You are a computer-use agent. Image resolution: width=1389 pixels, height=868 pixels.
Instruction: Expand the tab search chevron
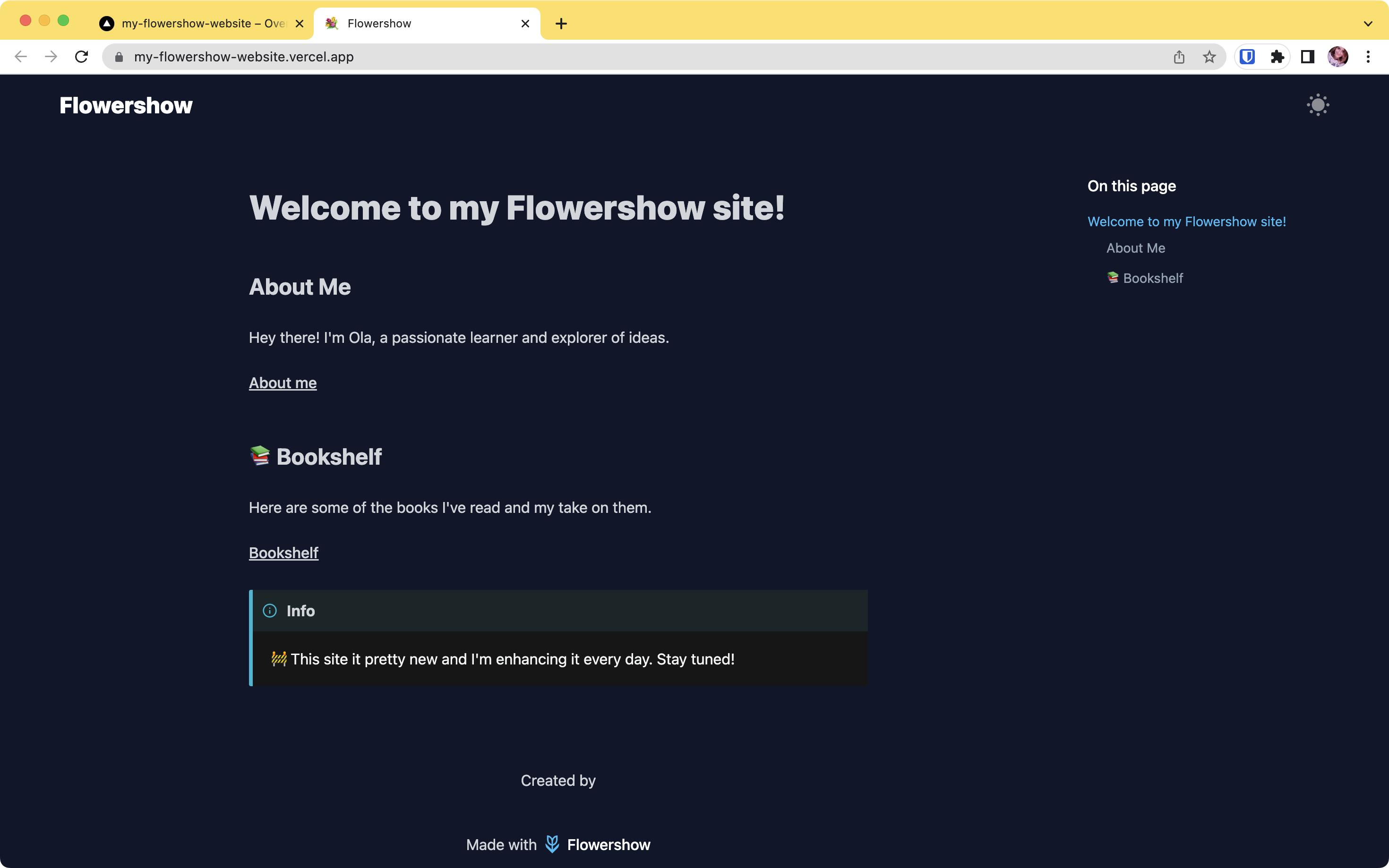[x=1368, y=24]
